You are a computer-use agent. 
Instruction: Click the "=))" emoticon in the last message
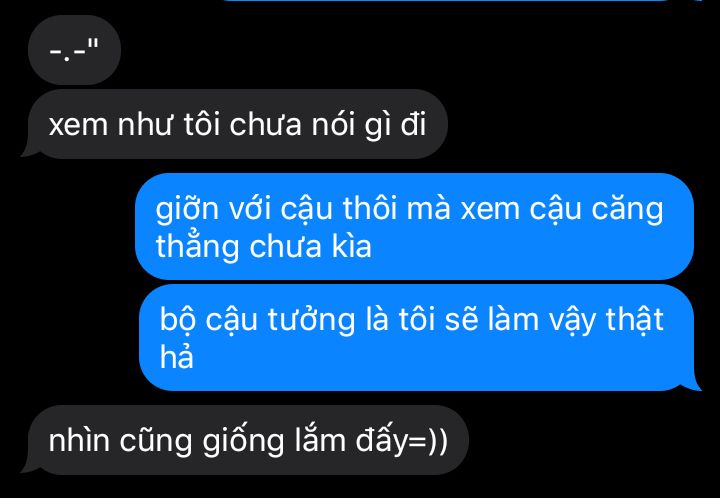click(x=428, y=441)
